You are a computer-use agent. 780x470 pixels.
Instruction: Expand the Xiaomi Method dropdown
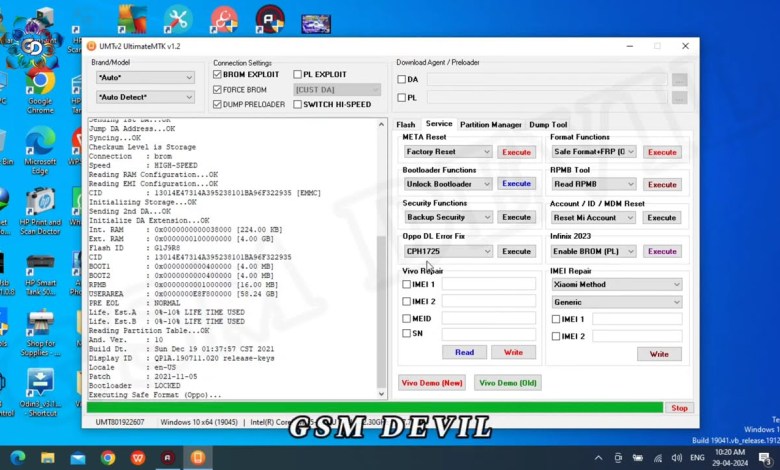click(616, 284)
